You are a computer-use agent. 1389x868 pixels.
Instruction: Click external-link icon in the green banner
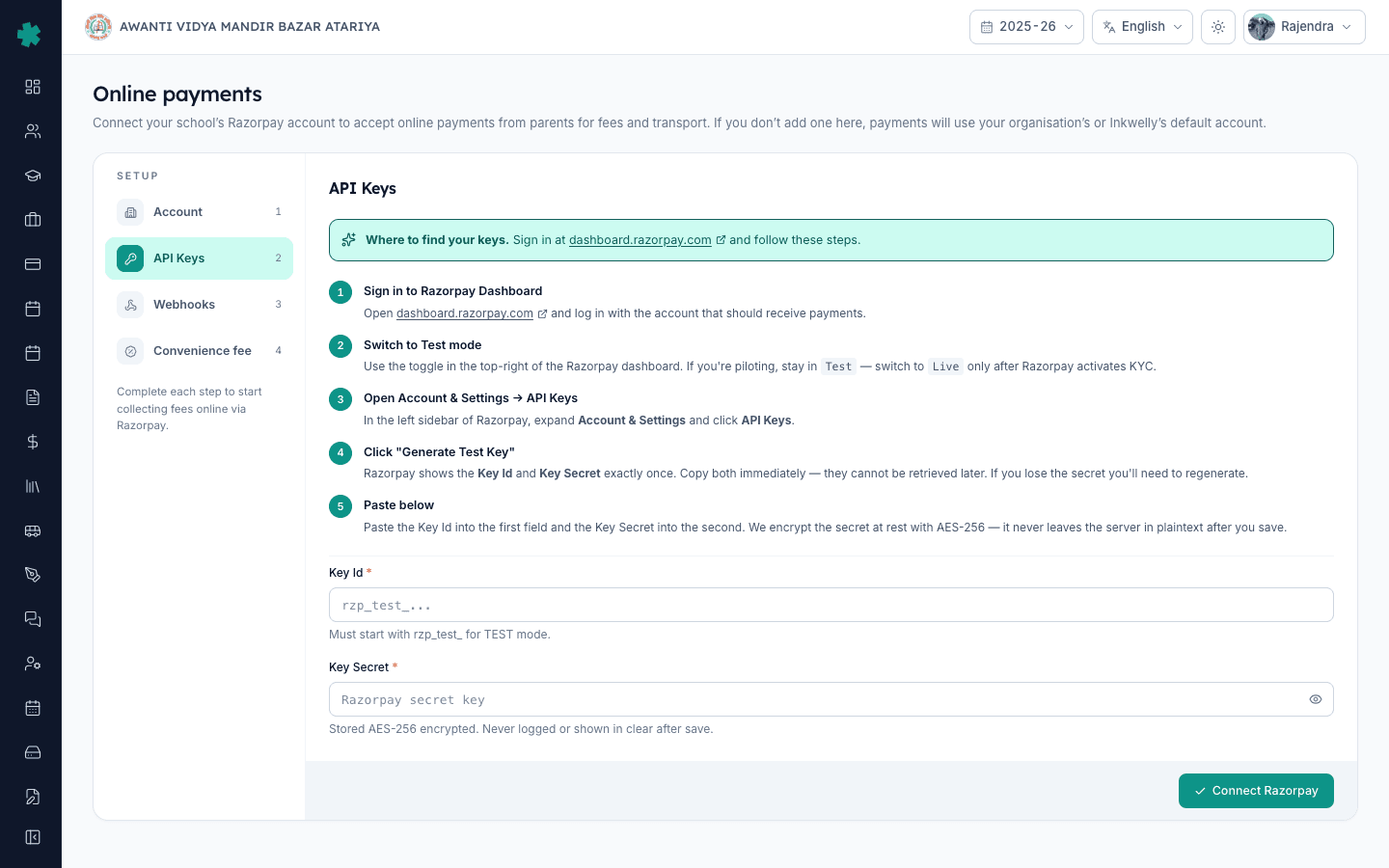point(721,240)
